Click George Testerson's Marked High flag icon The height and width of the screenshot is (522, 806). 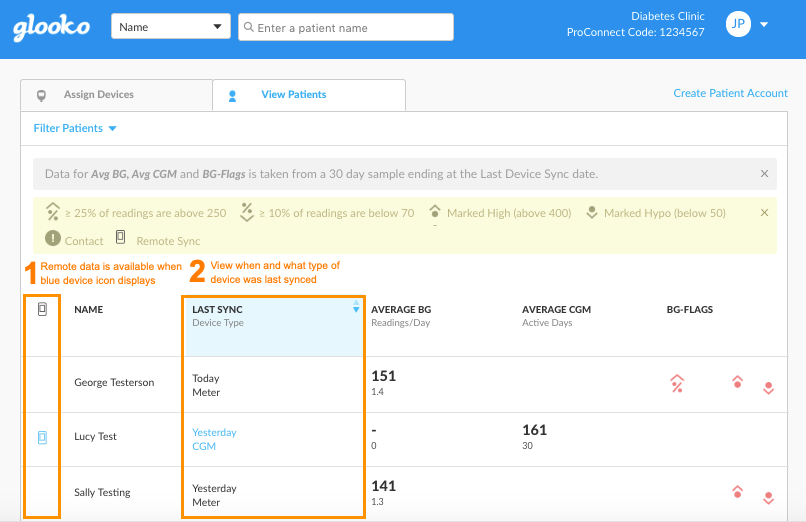(737, 382)
